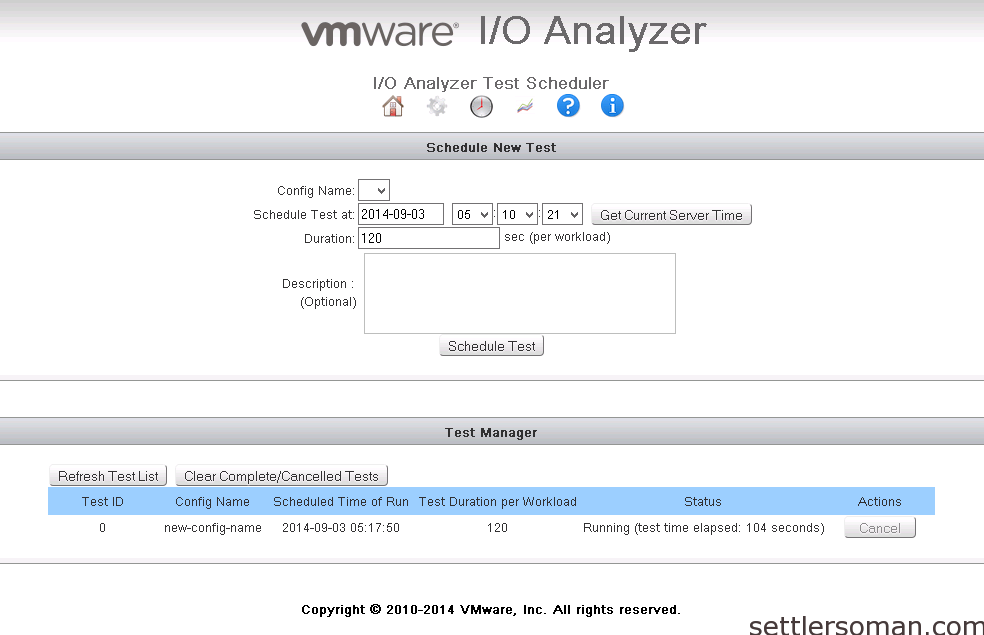
Task: Click the Test Manager section header
Action: pos(491,432)
